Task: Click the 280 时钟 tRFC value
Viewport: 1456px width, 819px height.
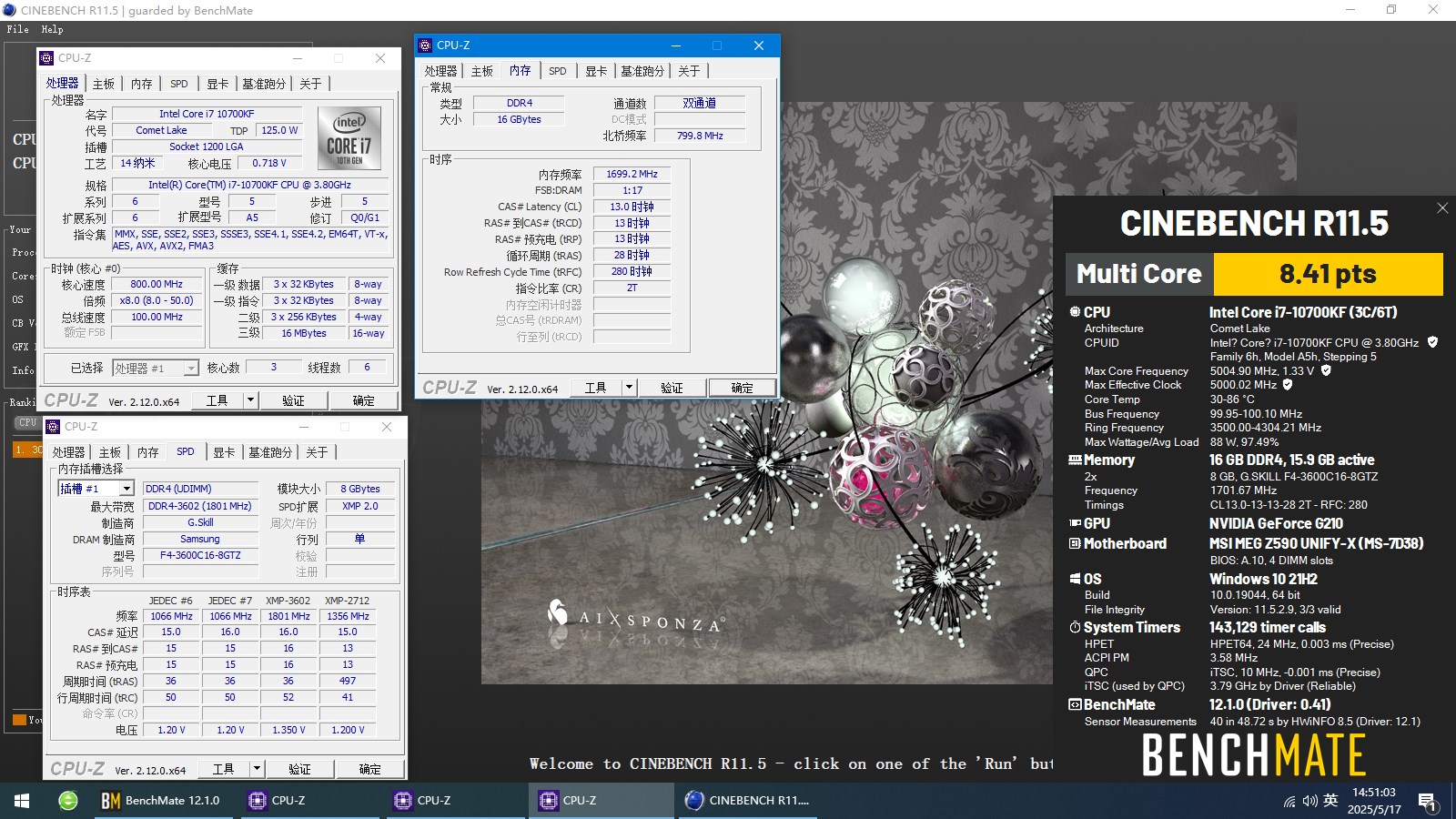Action: point(632,271)
